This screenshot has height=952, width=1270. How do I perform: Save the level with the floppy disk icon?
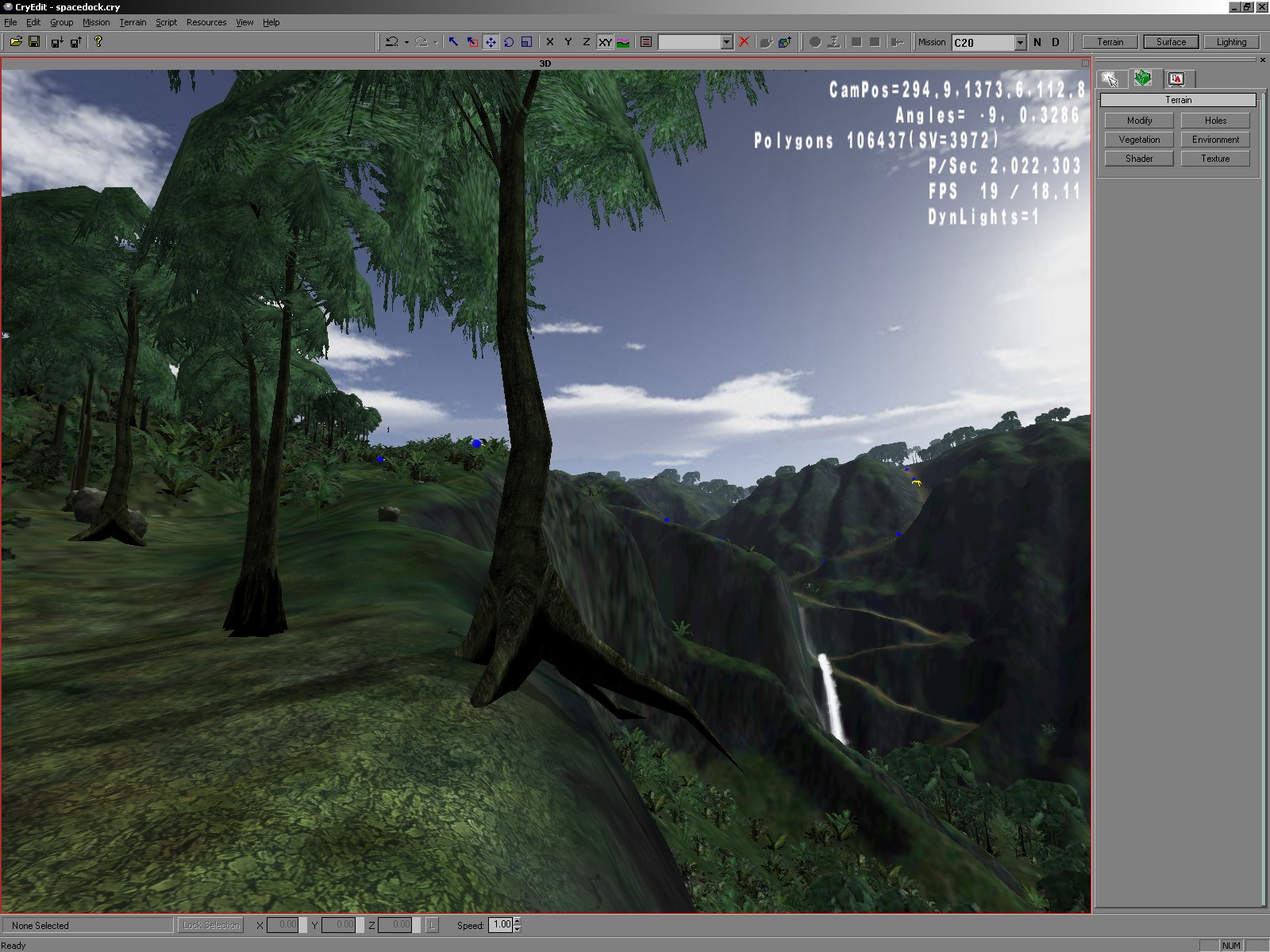(34, 42)
